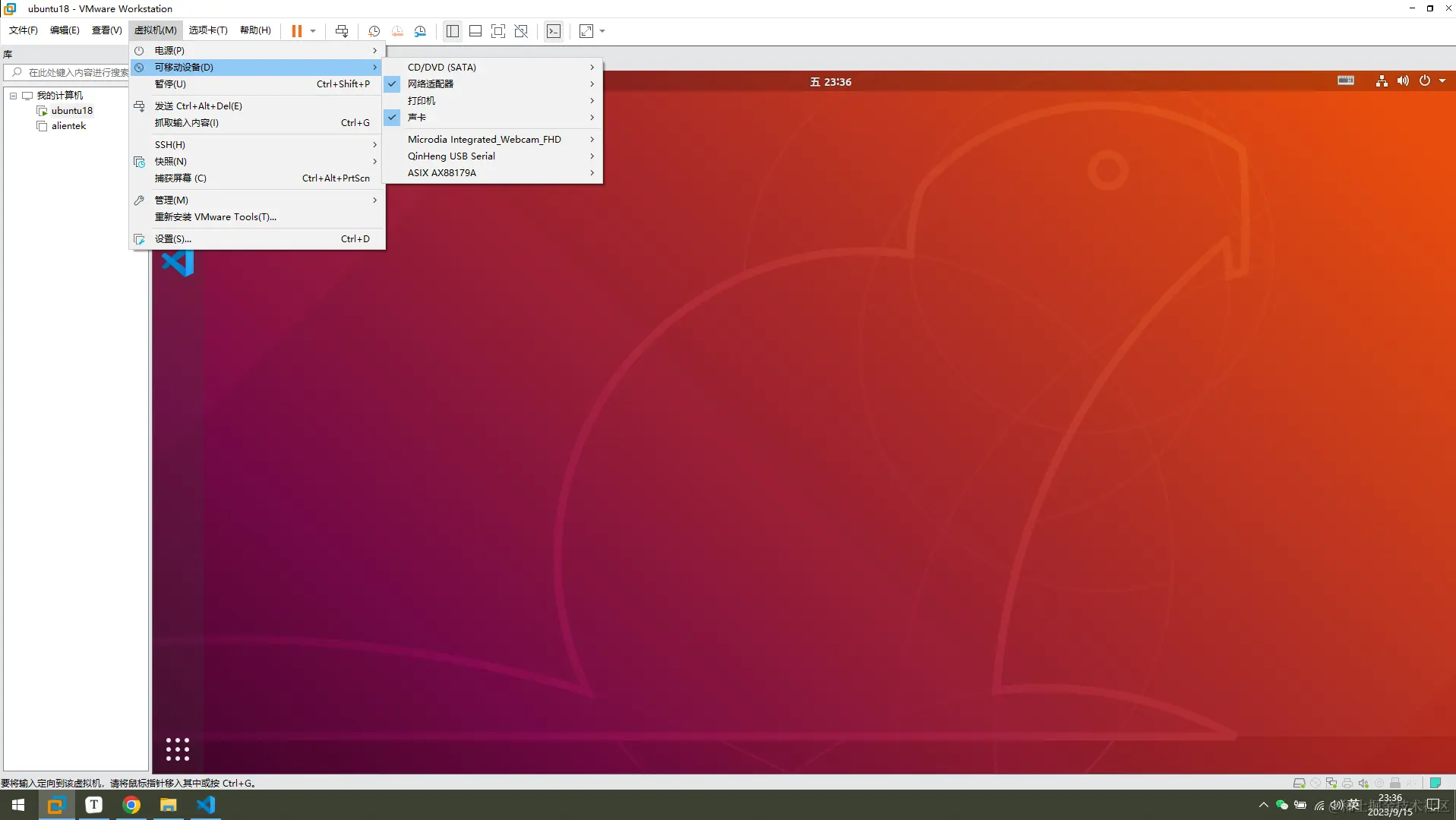Toggle the checked 声卡 device entry

[492, 117]
